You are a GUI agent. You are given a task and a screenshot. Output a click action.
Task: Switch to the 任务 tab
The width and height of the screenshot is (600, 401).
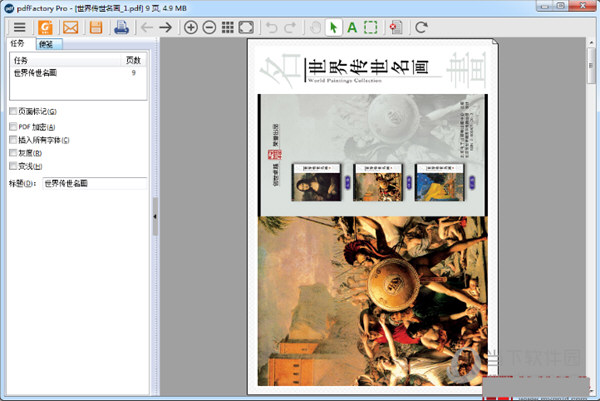click(x=18, y=44)
